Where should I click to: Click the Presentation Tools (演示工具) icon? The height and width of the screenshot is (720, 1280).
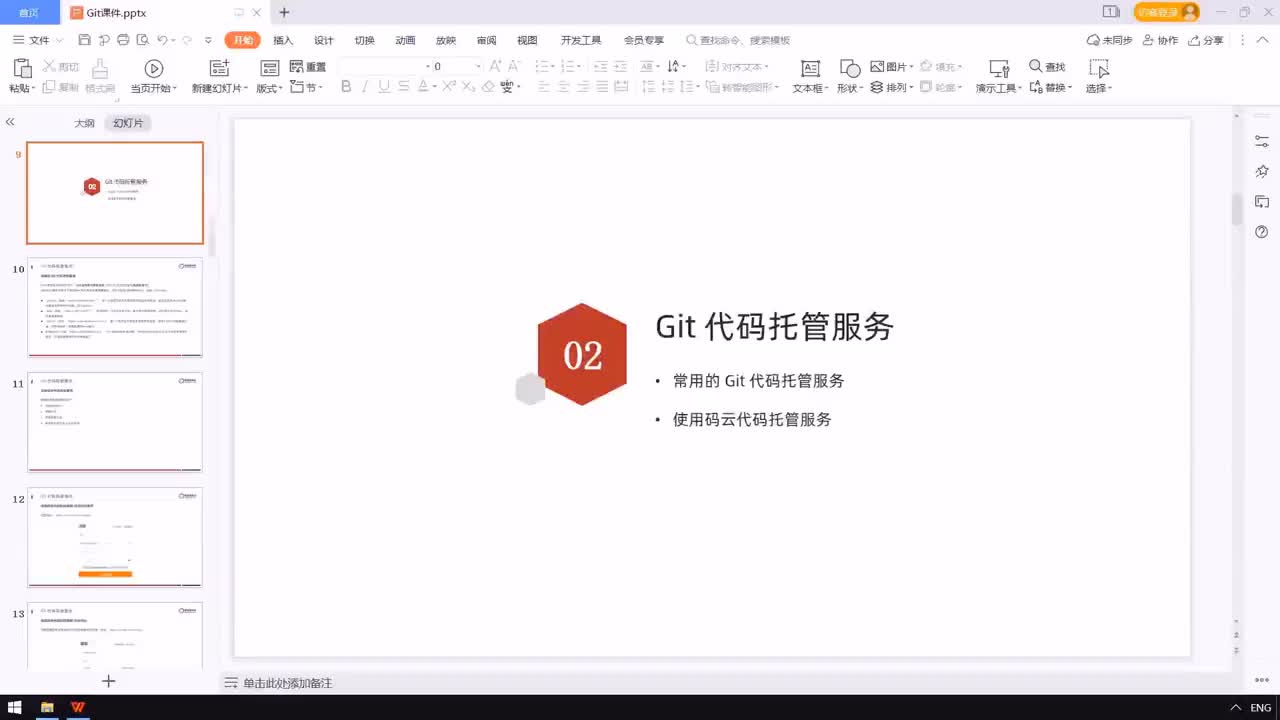point(998,68)
